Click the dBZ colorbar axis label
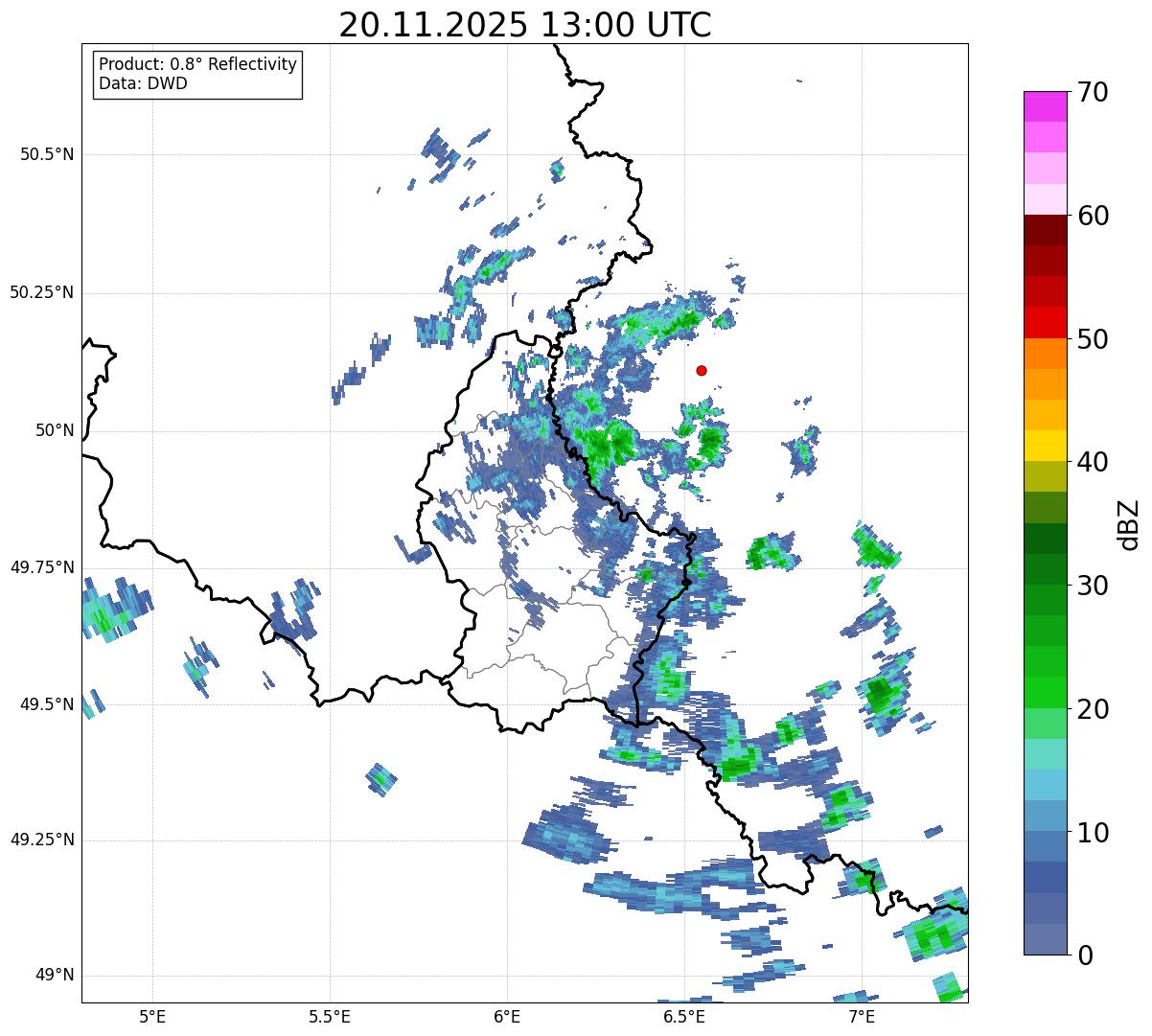The image size is (1152, 1036). (1129, 523)
